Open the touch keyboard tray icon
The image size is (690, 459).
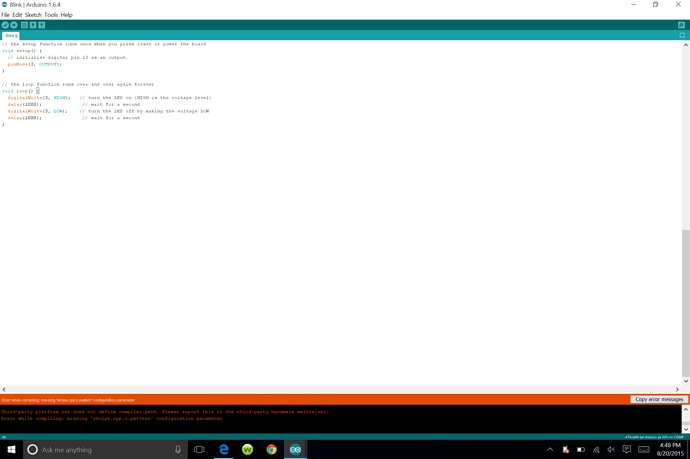pyautogui.click(x=644, y=449)
